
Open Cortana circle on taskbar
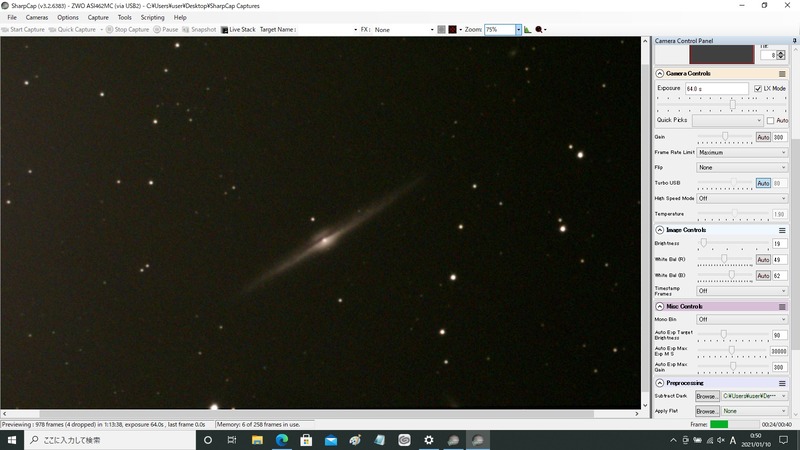pos(208,440)
